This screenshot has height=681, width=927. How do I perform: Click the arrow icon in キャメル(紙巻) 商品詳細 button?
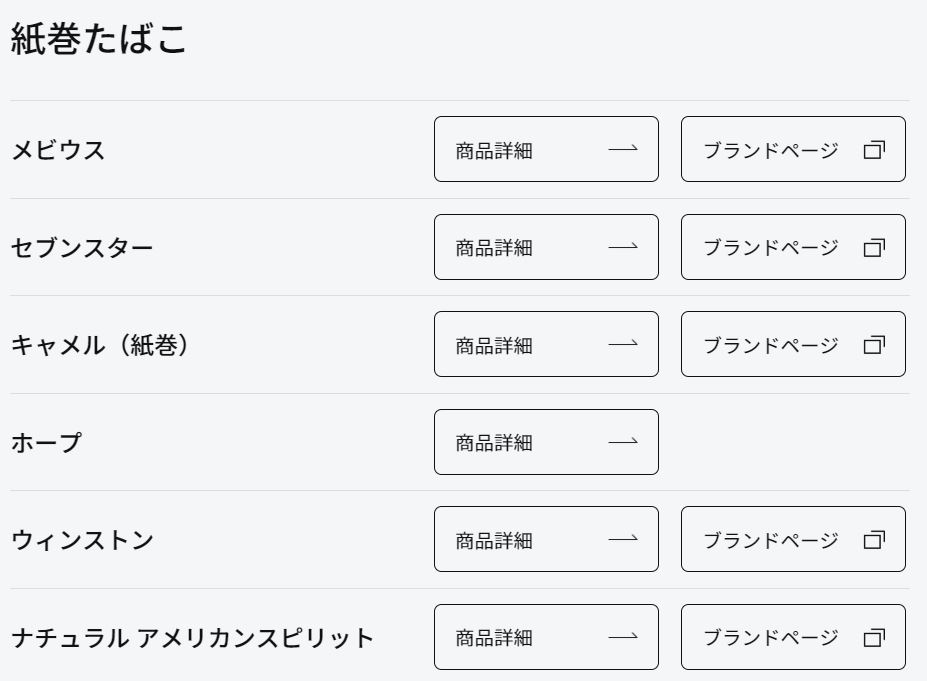coord(623,343)
